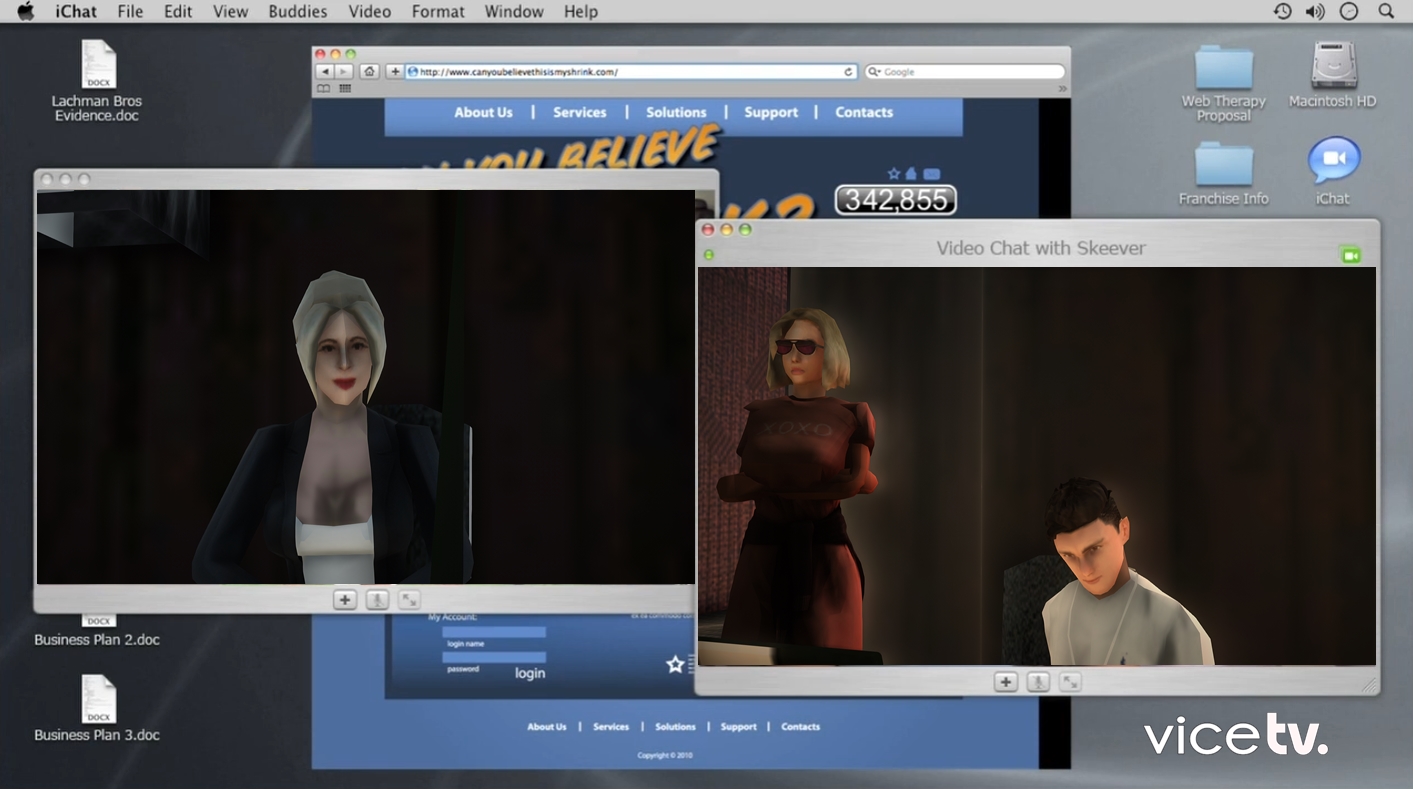Open Services in footer navigation

611,727
